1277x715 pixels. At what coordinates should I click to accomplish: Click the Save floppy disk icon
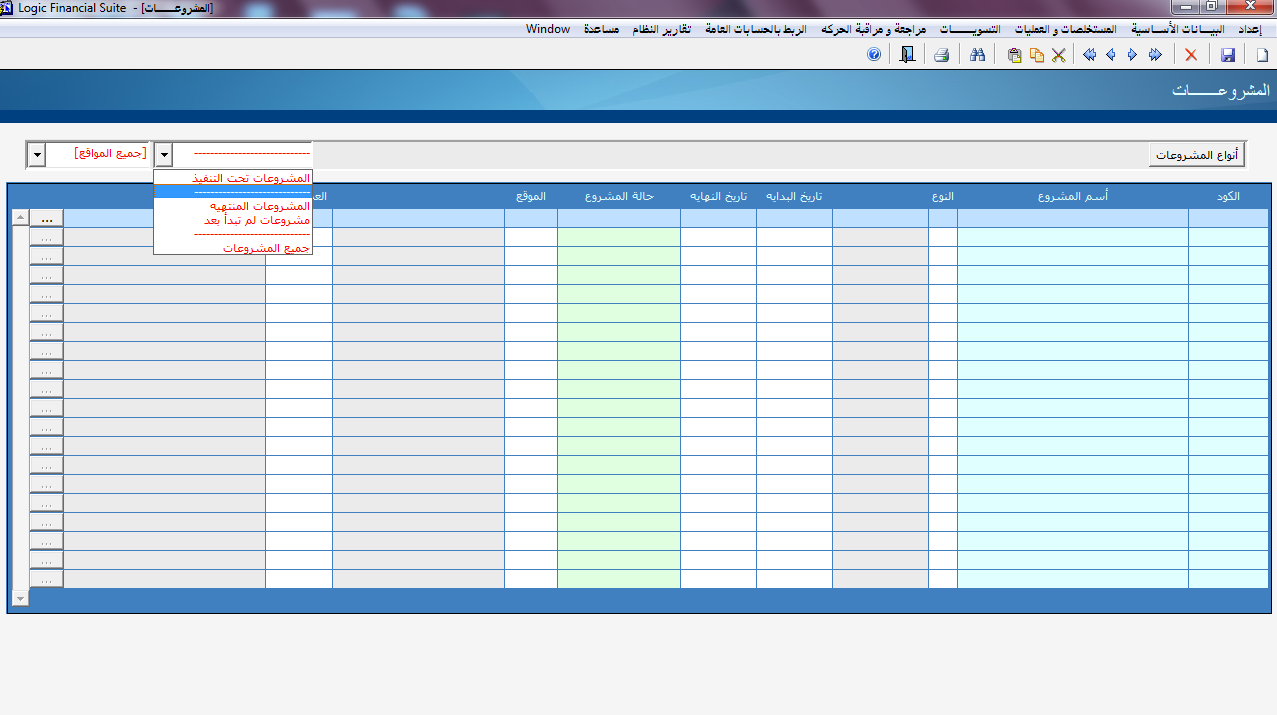pos(1228,55)
